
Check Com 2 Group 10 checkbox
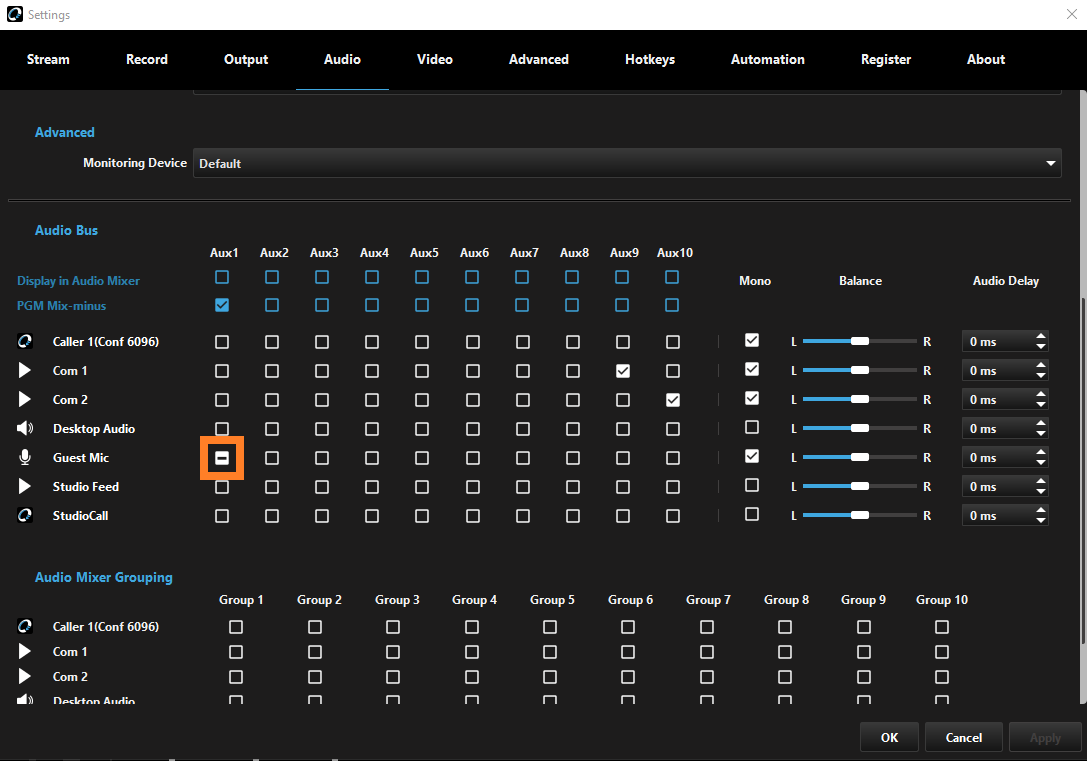(941, 677)
